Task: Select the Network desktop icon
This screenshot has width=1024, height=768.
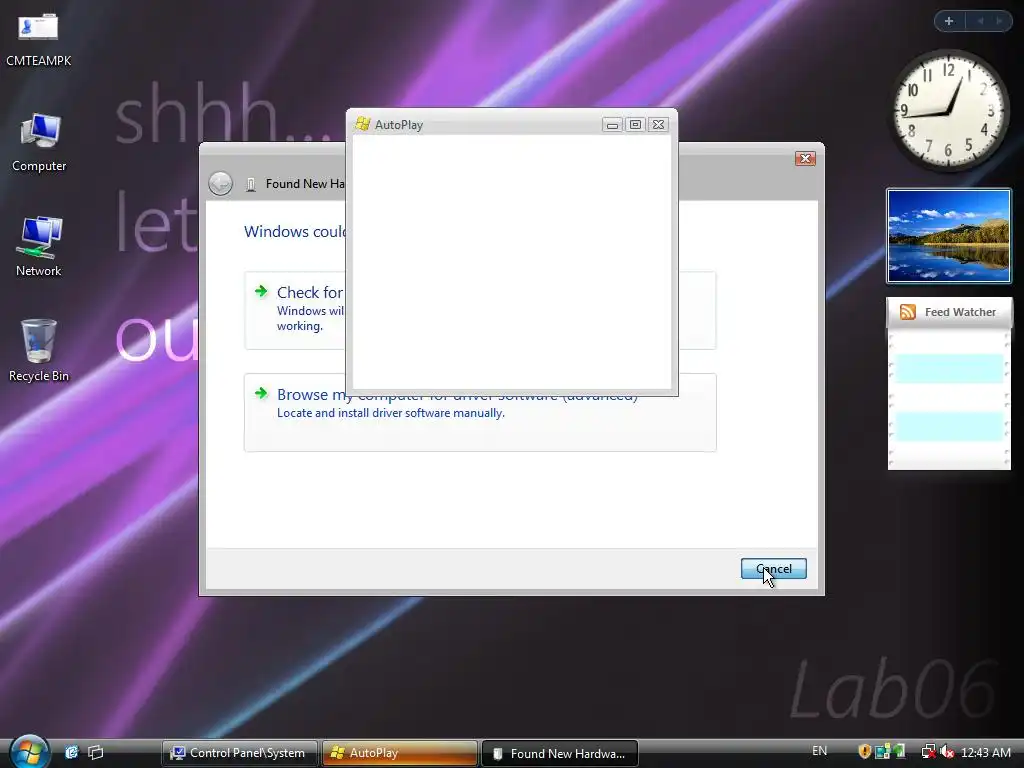Action: coord(39,246)
